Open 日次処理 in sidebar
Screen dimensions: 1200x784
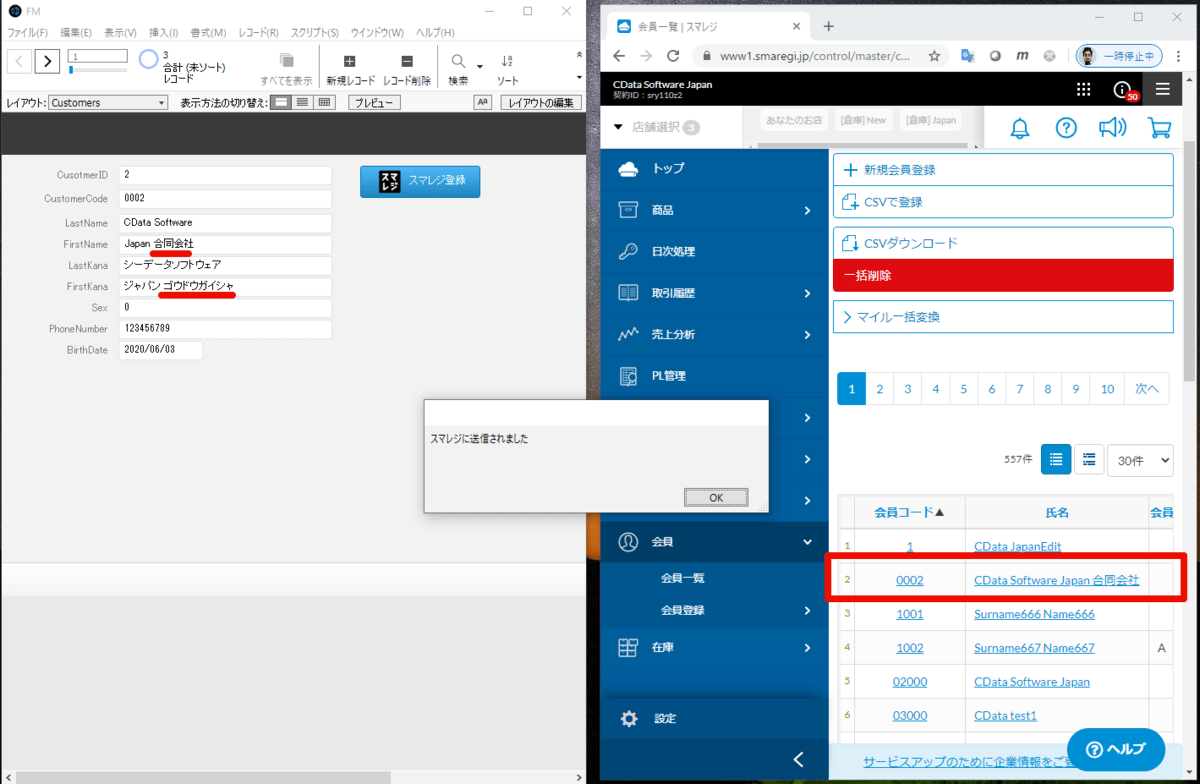[x=715, y=252]
